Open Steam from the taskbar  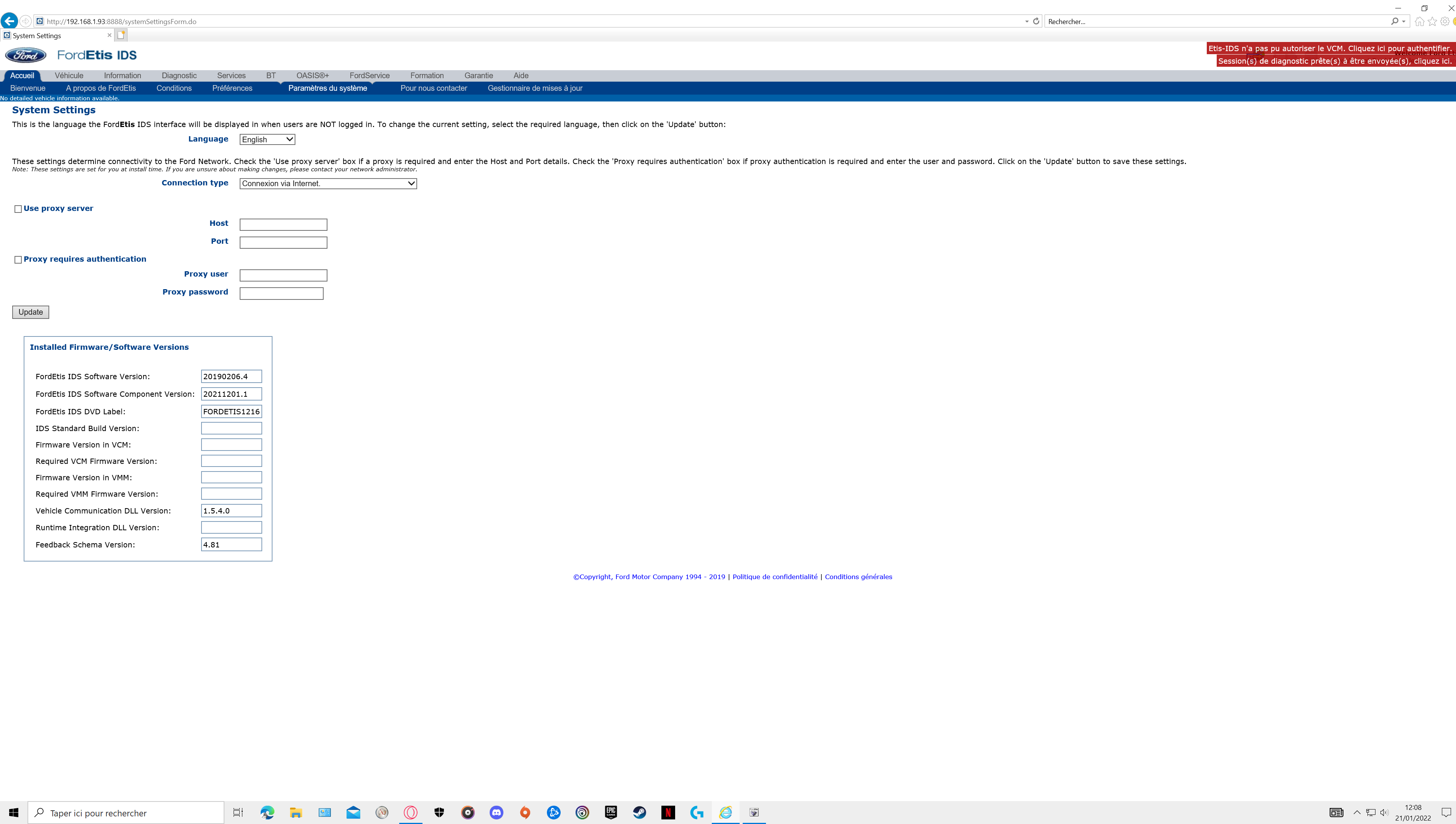tap(640, 813)
